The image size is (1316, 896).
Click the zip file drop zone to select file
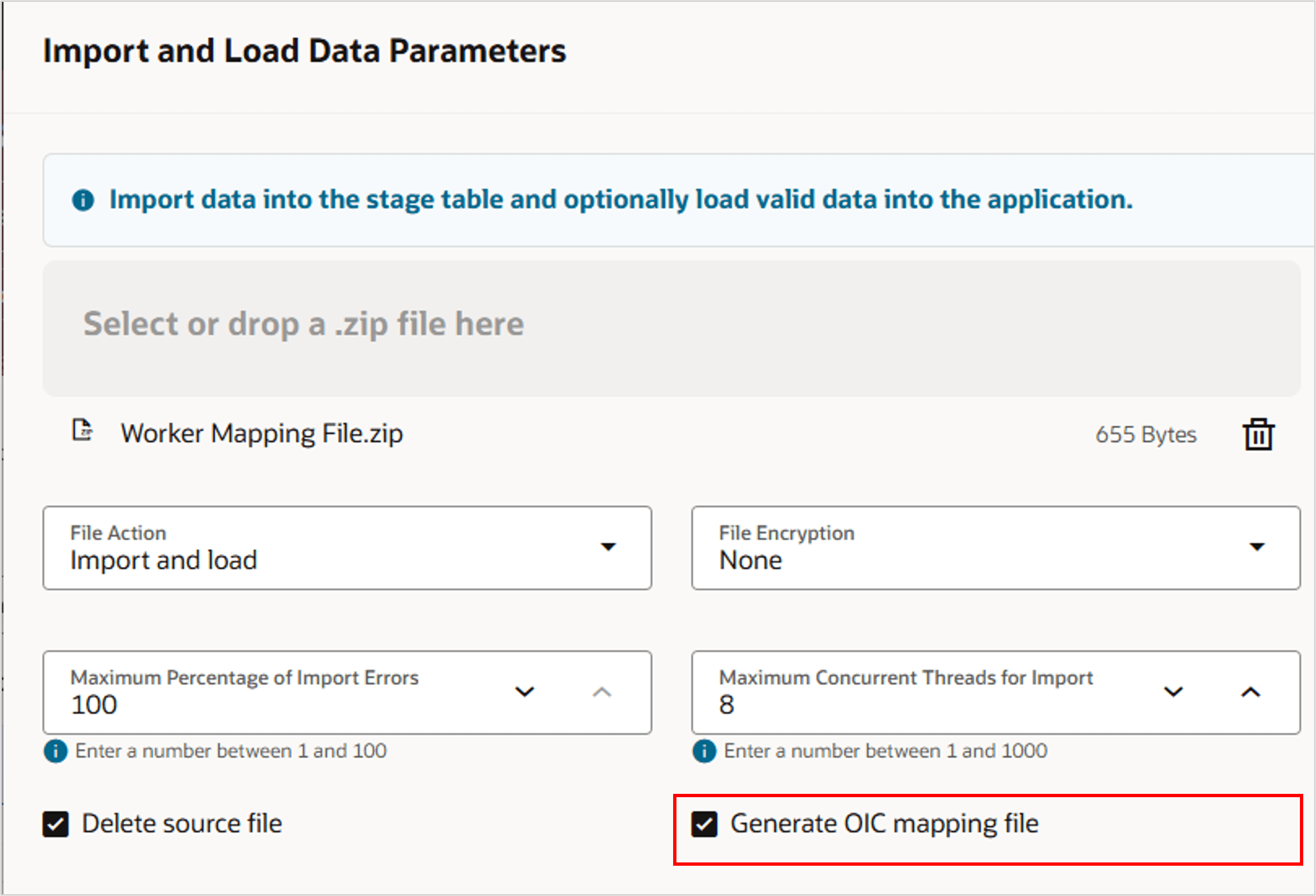tap(671, 328)
